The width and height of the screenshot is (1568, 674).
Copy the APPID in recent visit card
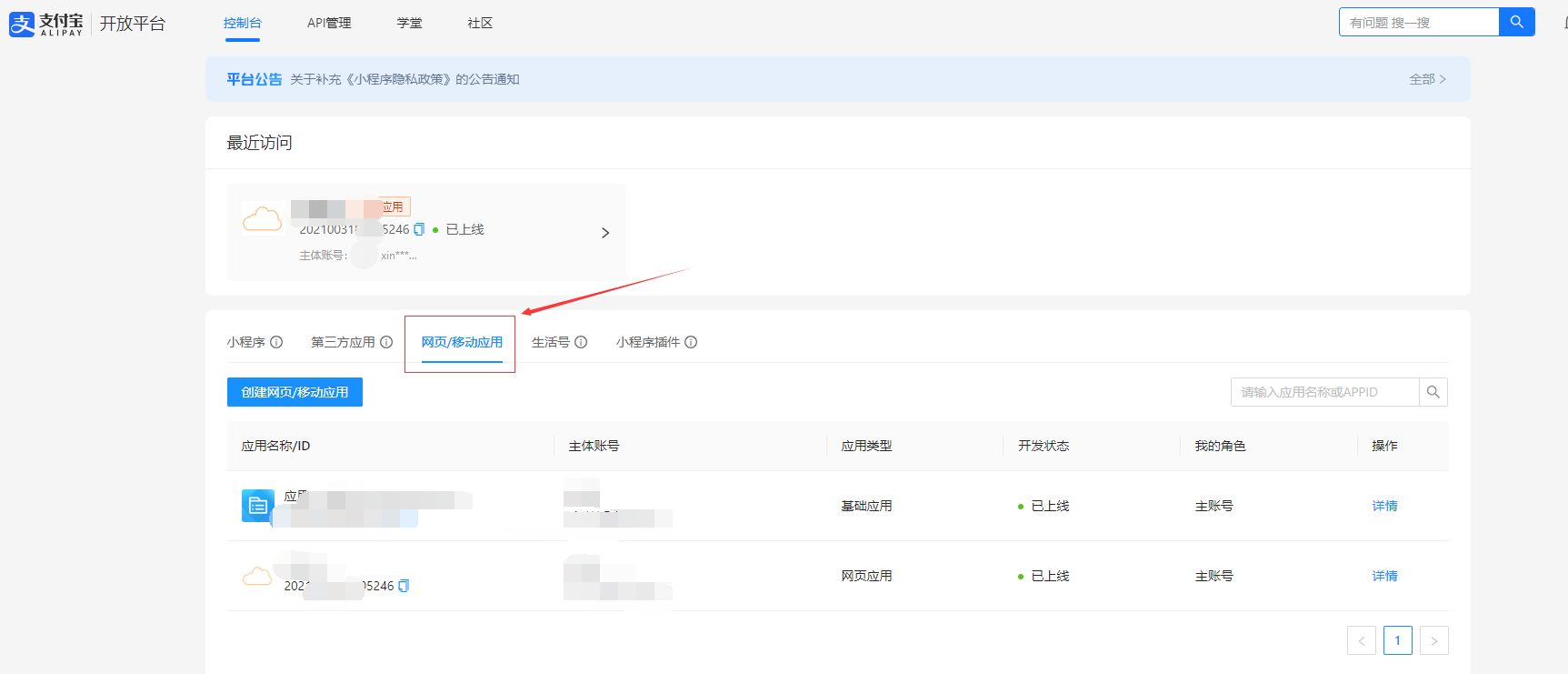pos(419,229)
